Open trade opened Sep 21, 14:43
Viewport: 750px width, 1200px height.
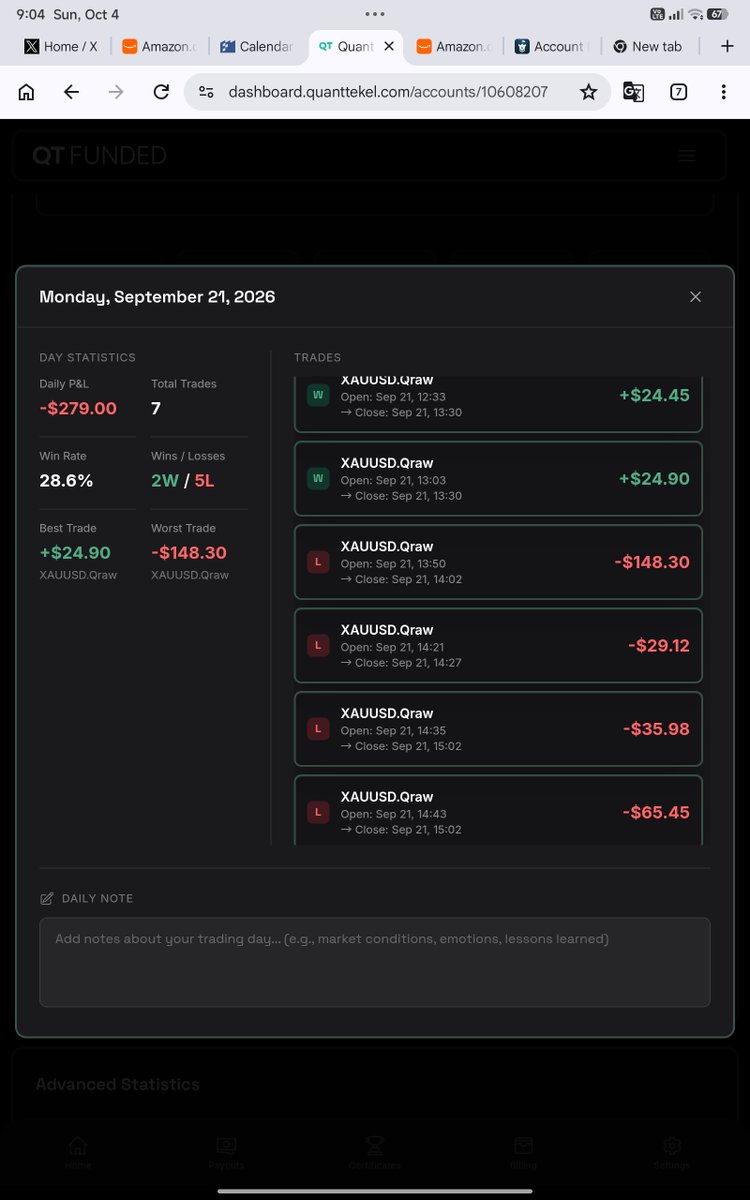pos(498,810)
